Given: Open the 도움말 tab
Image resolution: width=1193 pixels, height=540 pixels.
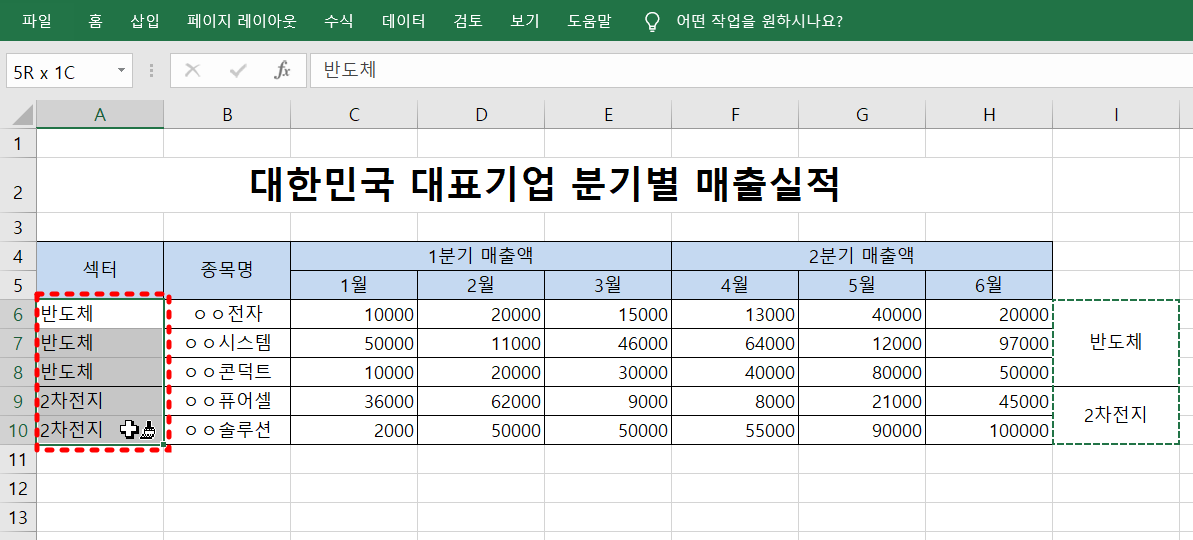Looking at the screenshot, I should coord(589,21).
